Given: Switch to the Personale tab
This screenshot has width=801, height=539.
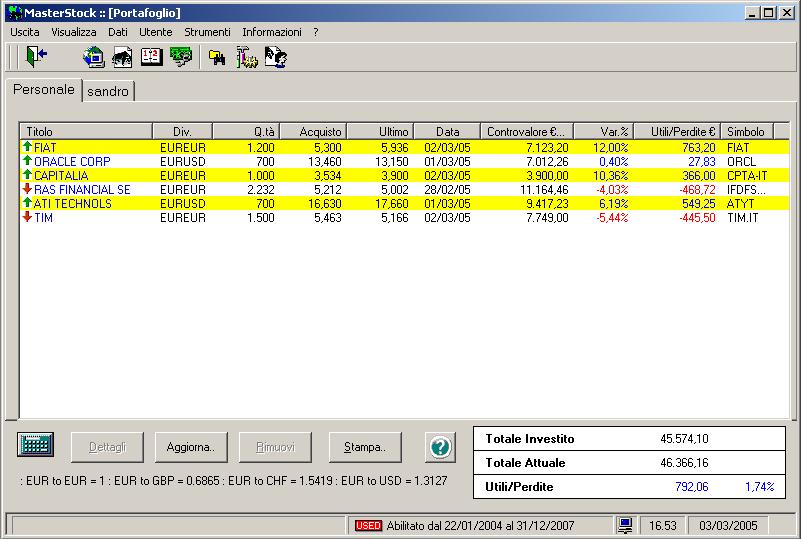Looking at the screenshot, I should (43, 89).
